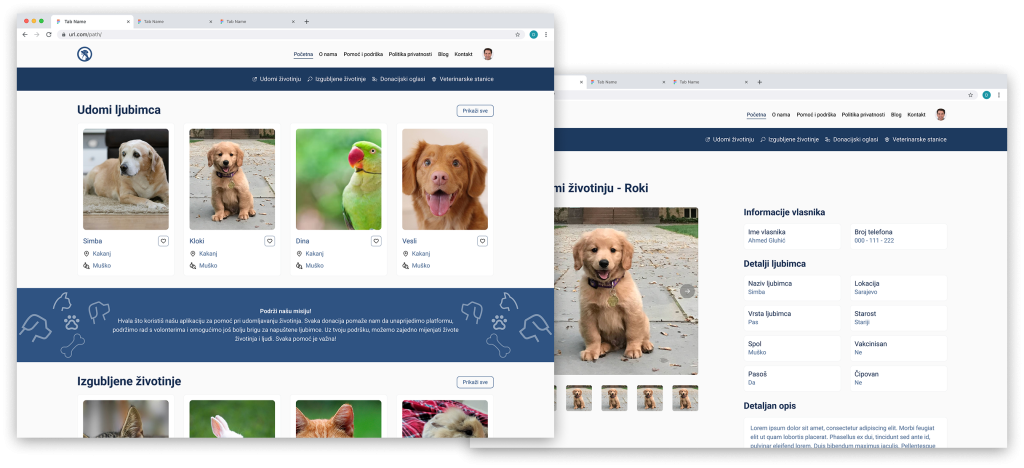Toggle the favorite heart on Simba's card

(163, 241)
